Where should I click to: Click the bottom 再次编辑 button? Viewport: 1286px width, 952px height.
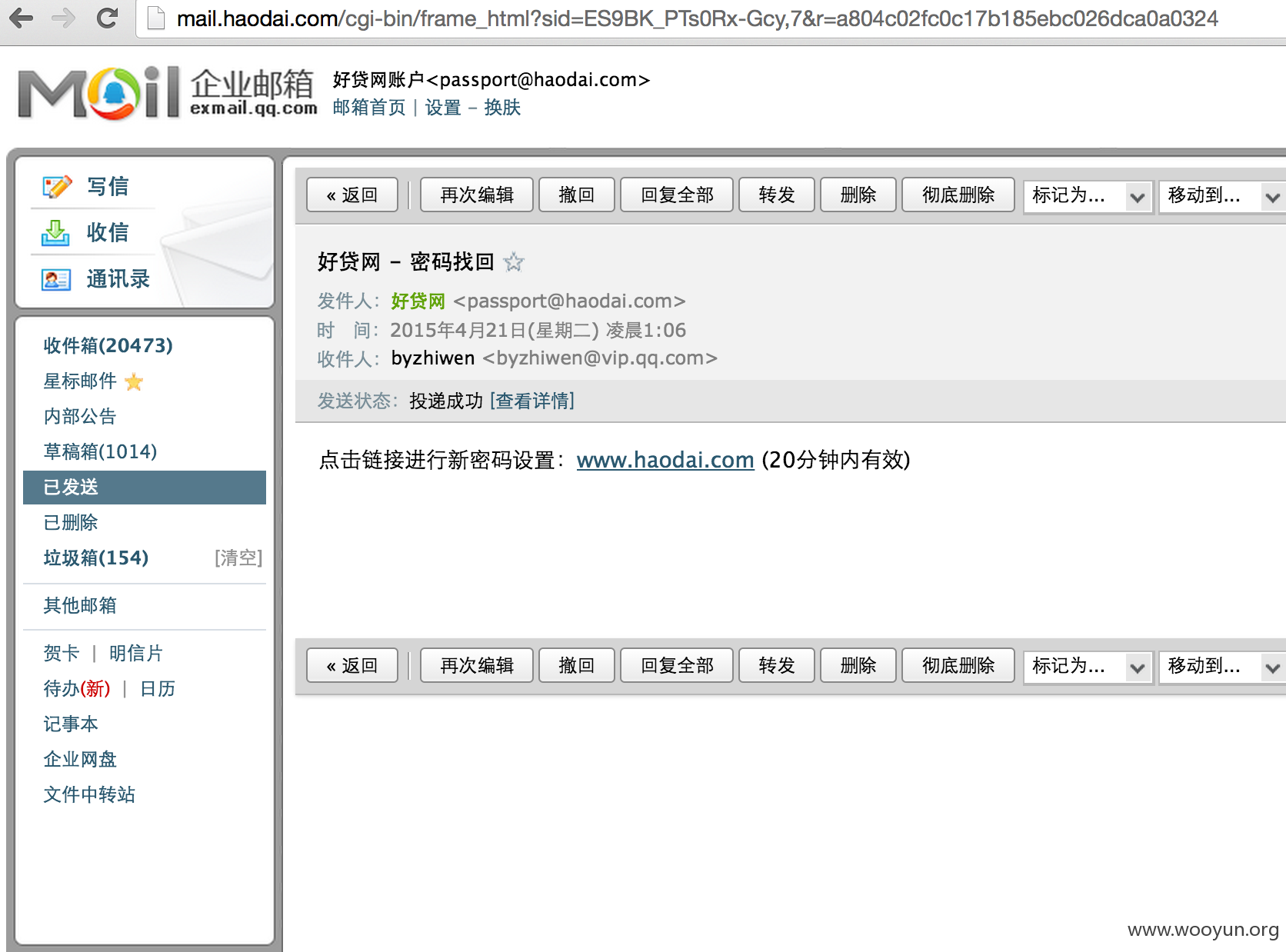[x=477, y=666]
